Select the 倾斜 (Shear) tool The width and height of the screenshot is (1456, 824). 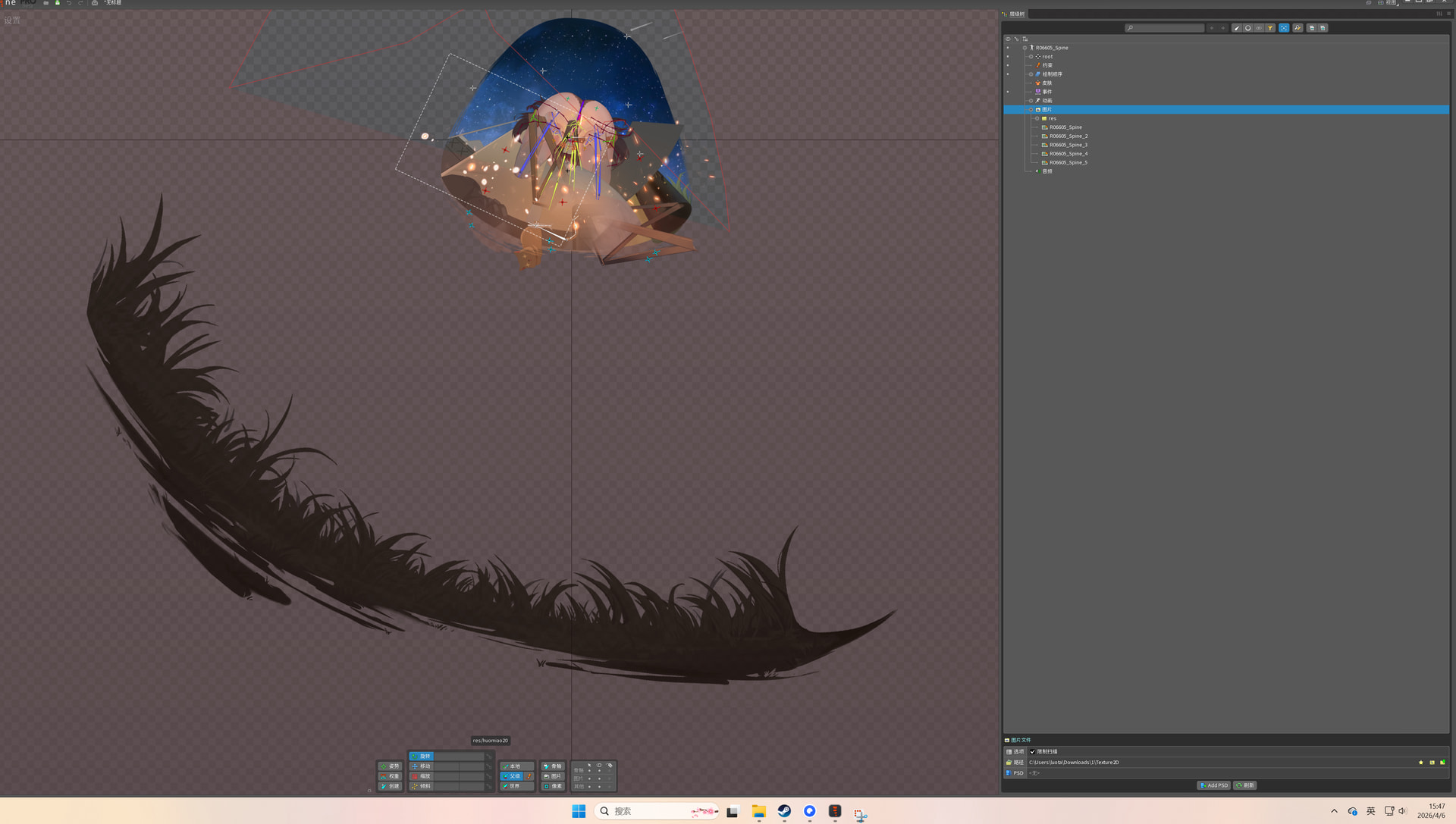(422, 786)
